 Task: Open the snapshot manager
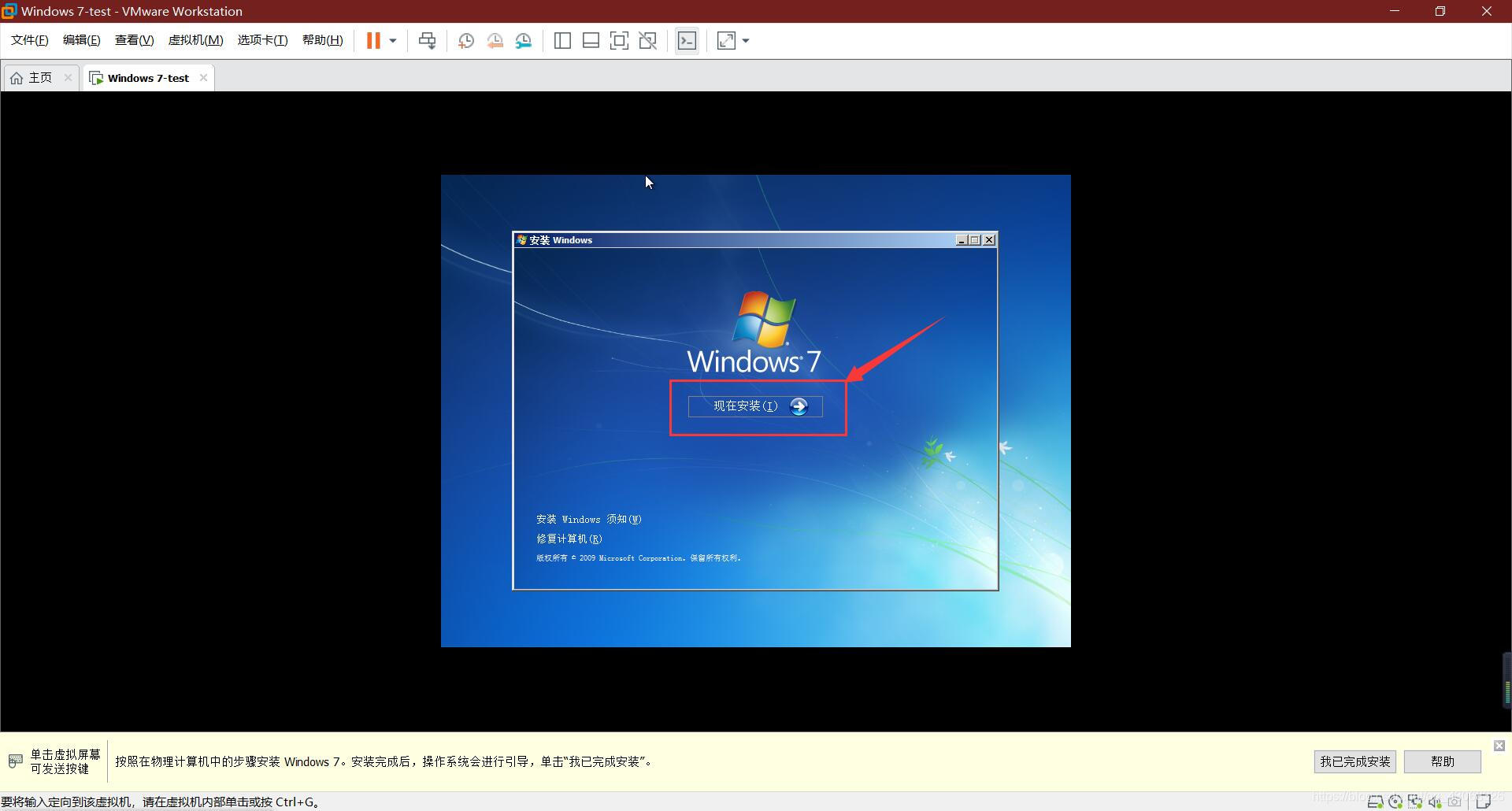tap(524, 41)
